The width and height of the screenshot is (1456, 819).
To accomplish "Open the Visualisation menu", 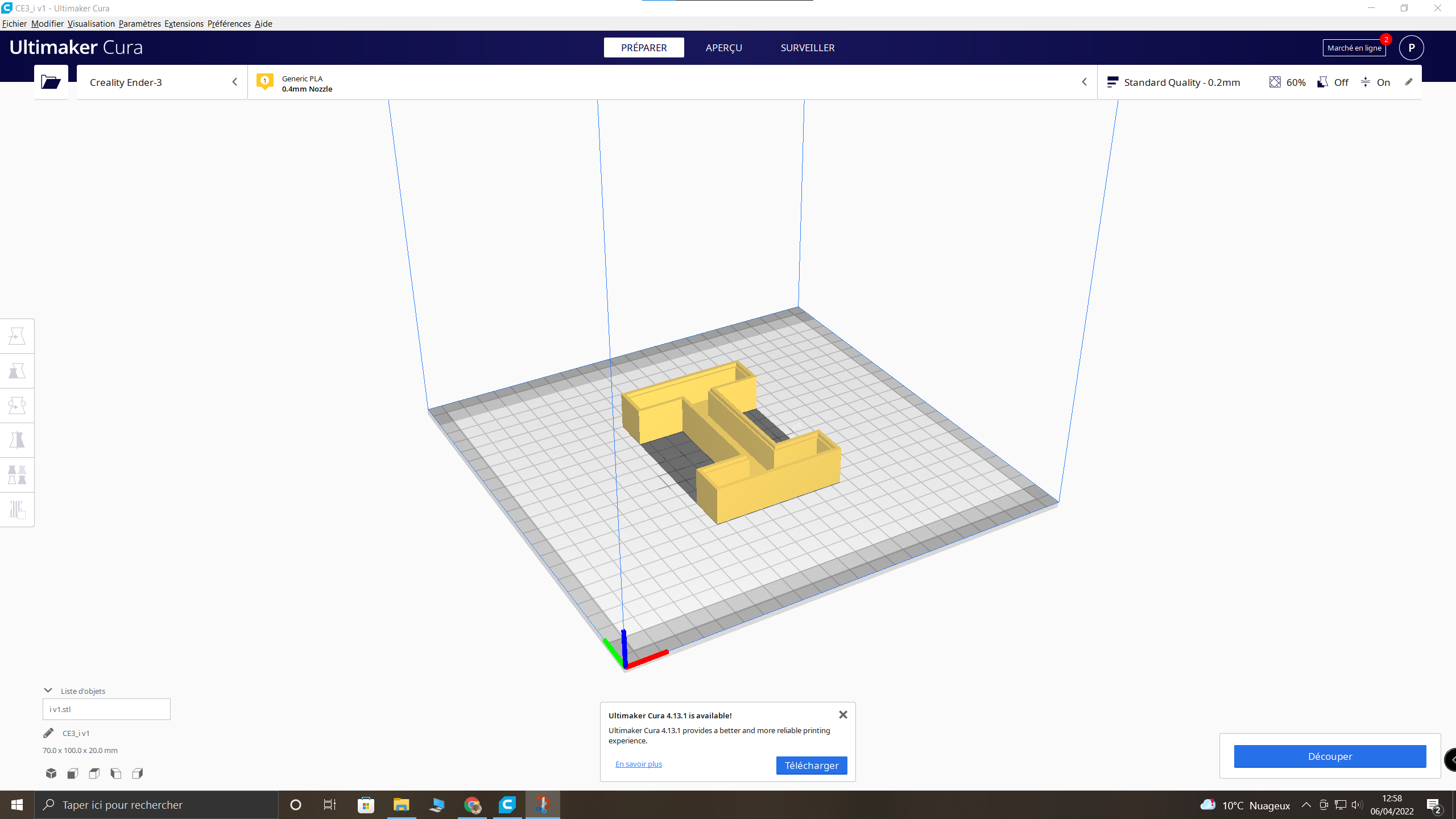I will point(91,23).
